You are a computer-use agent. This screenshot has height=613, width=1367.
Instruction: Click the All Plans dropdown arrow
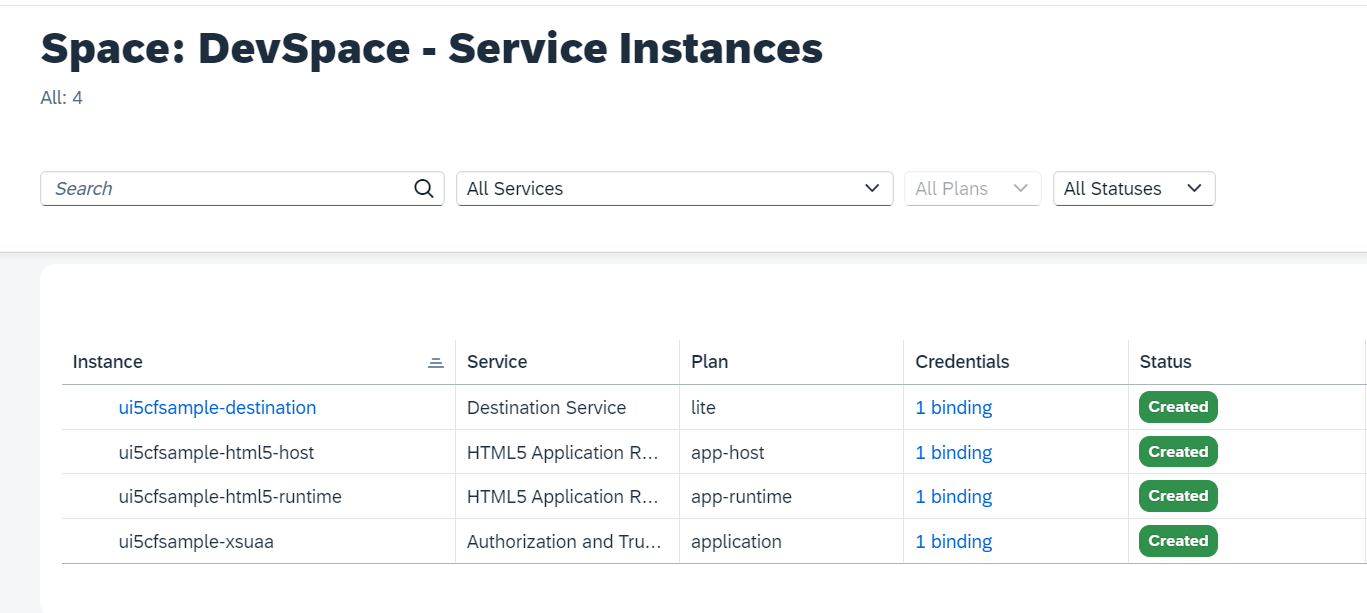click(1021, 188)
